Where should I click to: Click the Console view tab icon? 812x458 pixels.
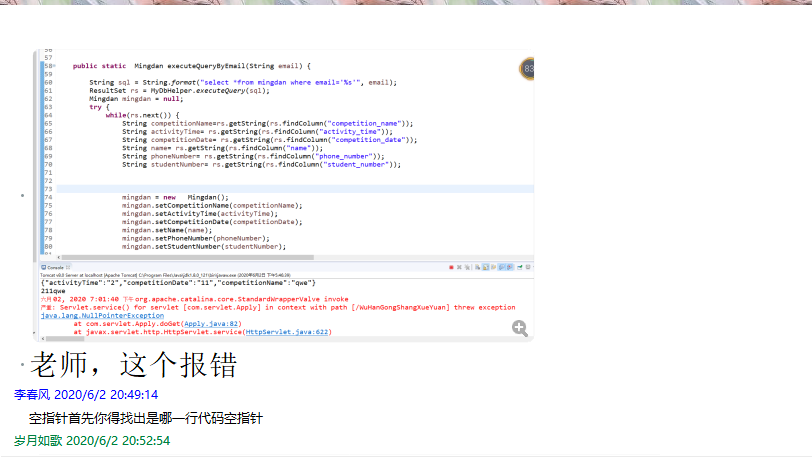coord(44,267)
